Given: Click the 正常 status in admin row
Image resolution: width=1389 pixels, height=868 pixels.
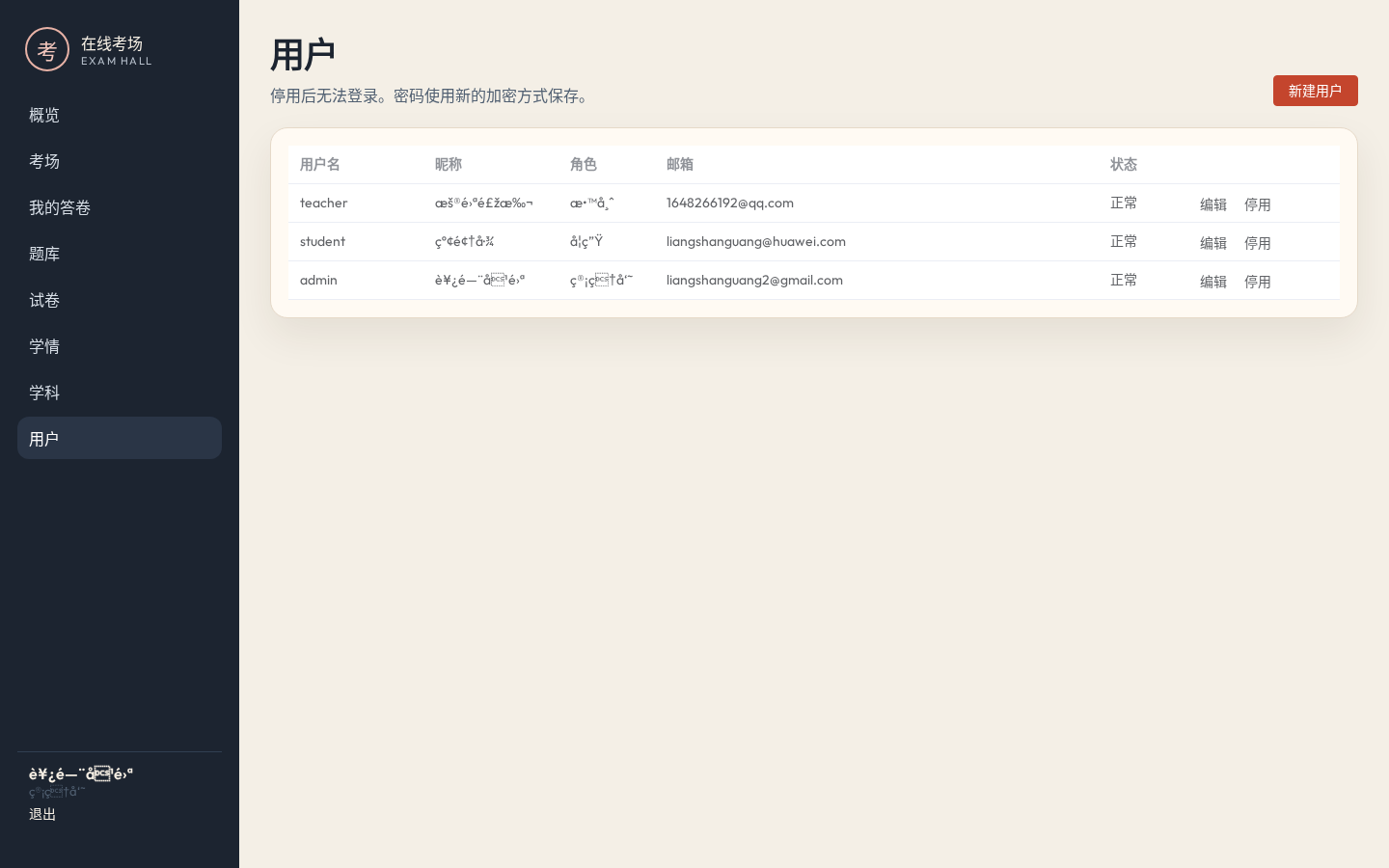Looking at the screenshot, I should pyautogui.click(x=1124, y=280).
